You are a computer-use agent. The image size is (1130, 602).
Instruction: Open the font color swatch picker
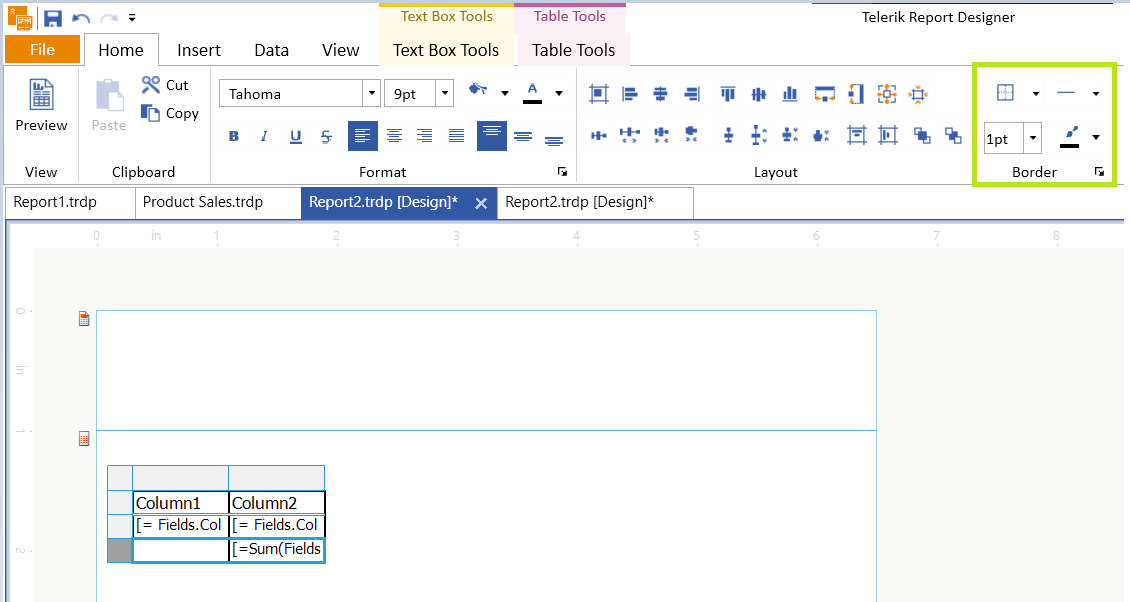coord(558,93)
